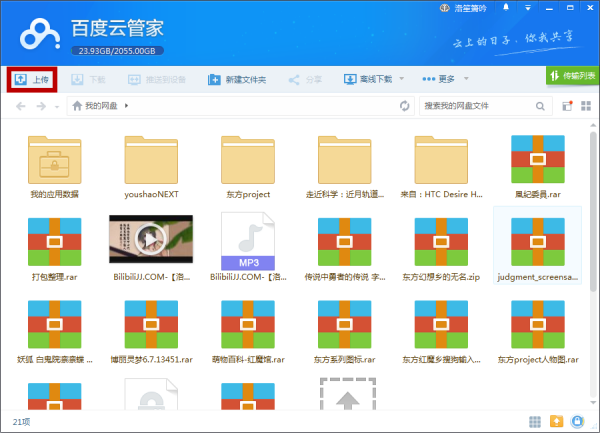Go forward with the right arrow
600x433 pixels.
(41, 106)
